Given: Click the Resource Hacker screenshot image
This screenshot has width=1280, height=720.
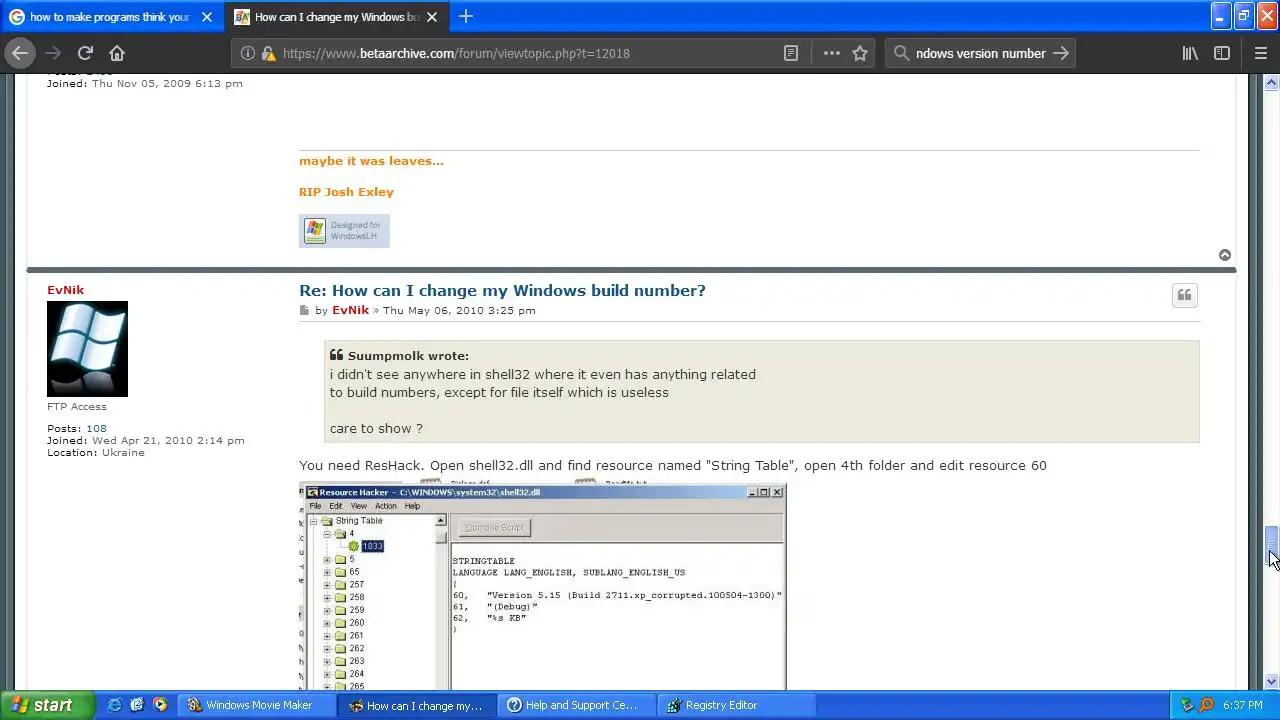Looking at the screenshot, I should click(542, 587).
